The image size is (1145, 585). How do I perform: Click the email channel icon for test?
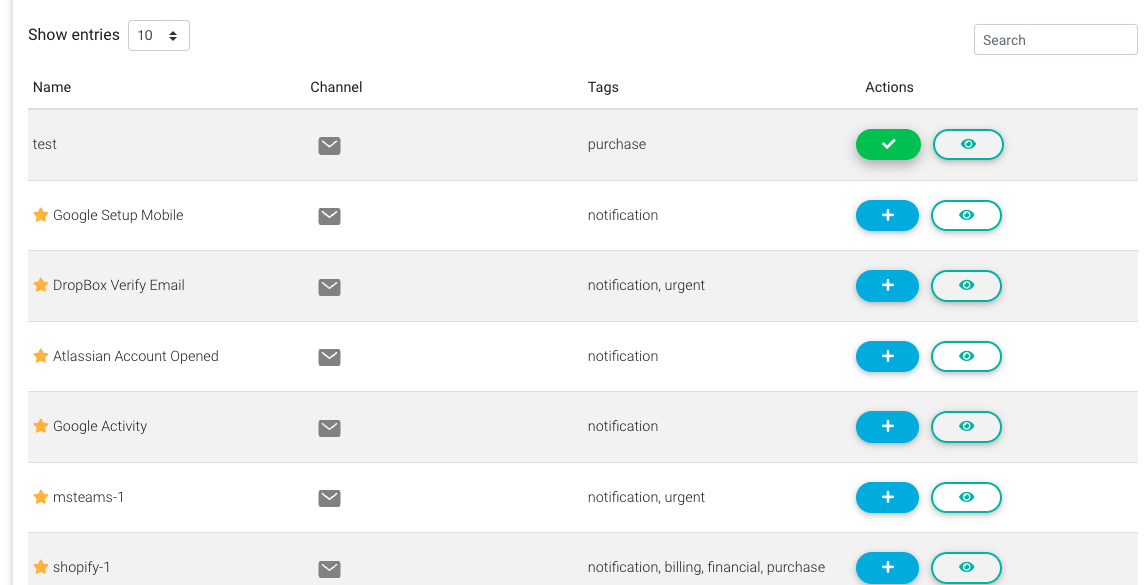pyautogui.click(x=329, y=145)
